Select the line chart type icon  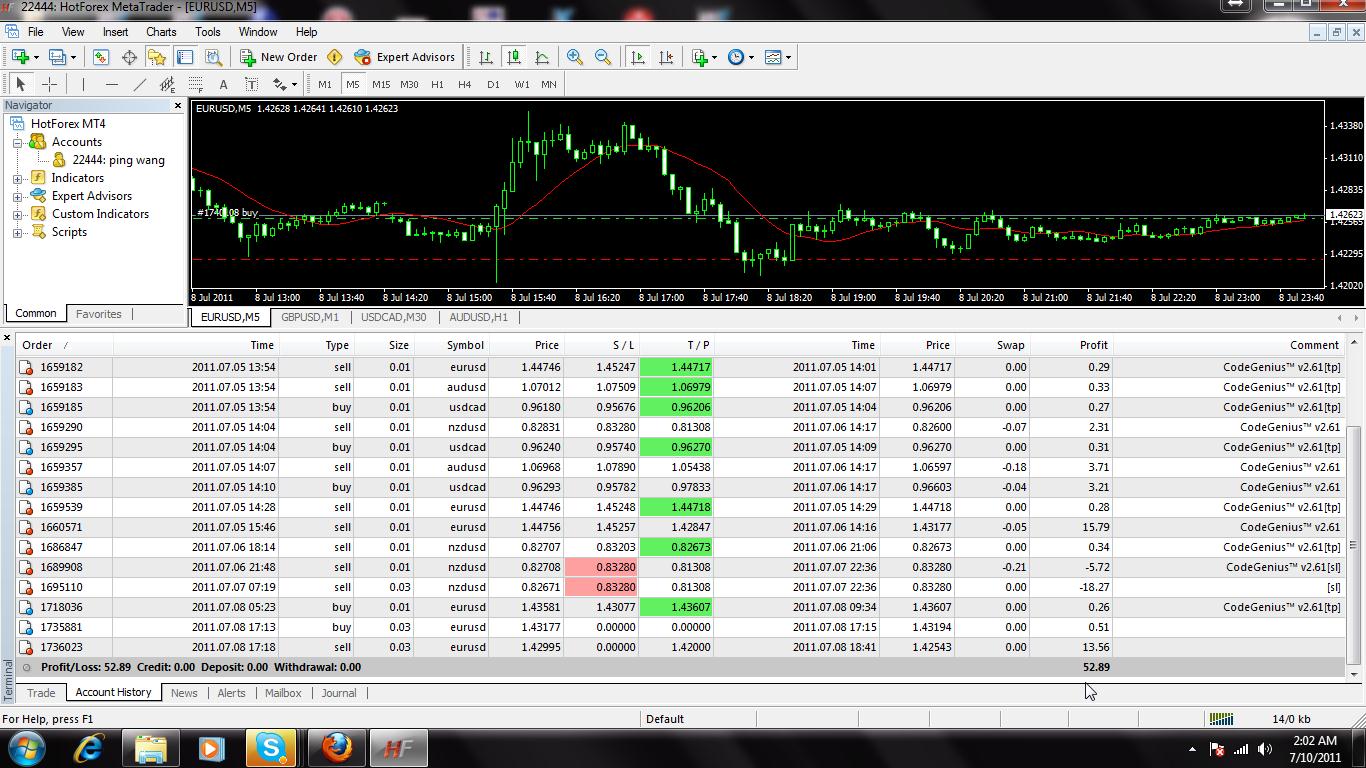tap(541, 57)
